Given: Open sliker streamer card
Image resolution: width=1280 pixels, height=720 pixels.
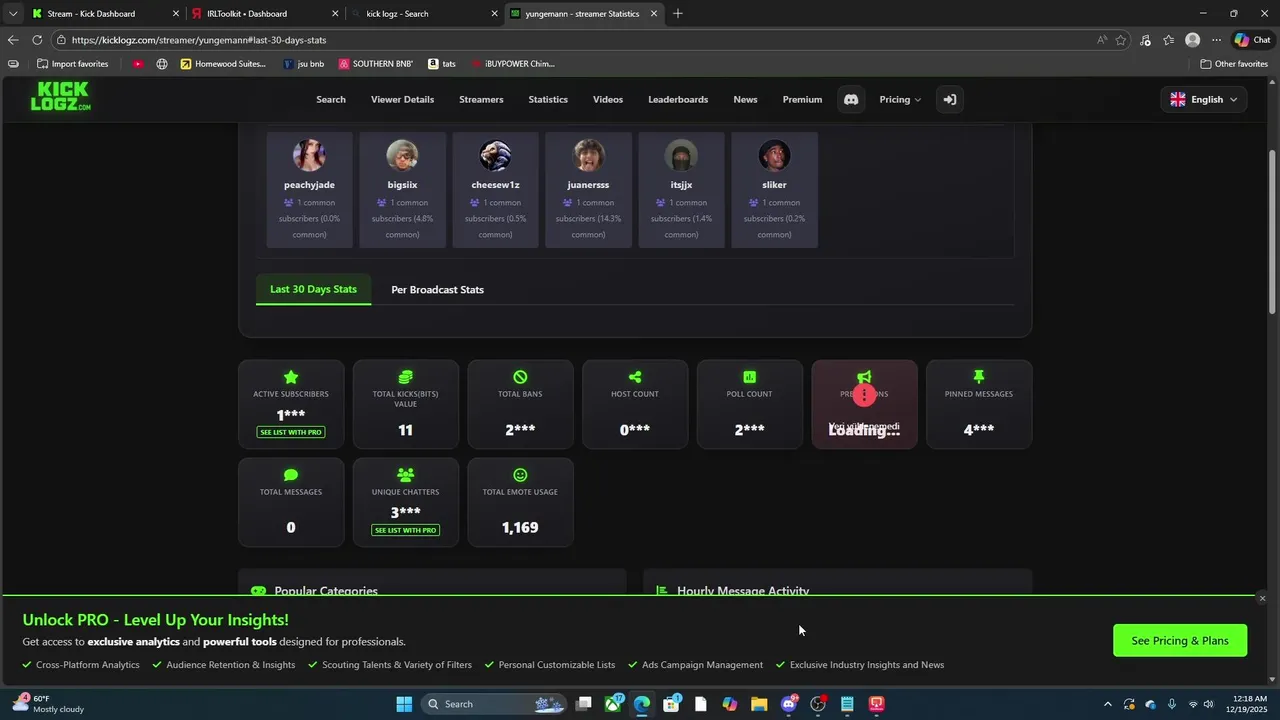Looking at the screenshot, I should point(774,190).
